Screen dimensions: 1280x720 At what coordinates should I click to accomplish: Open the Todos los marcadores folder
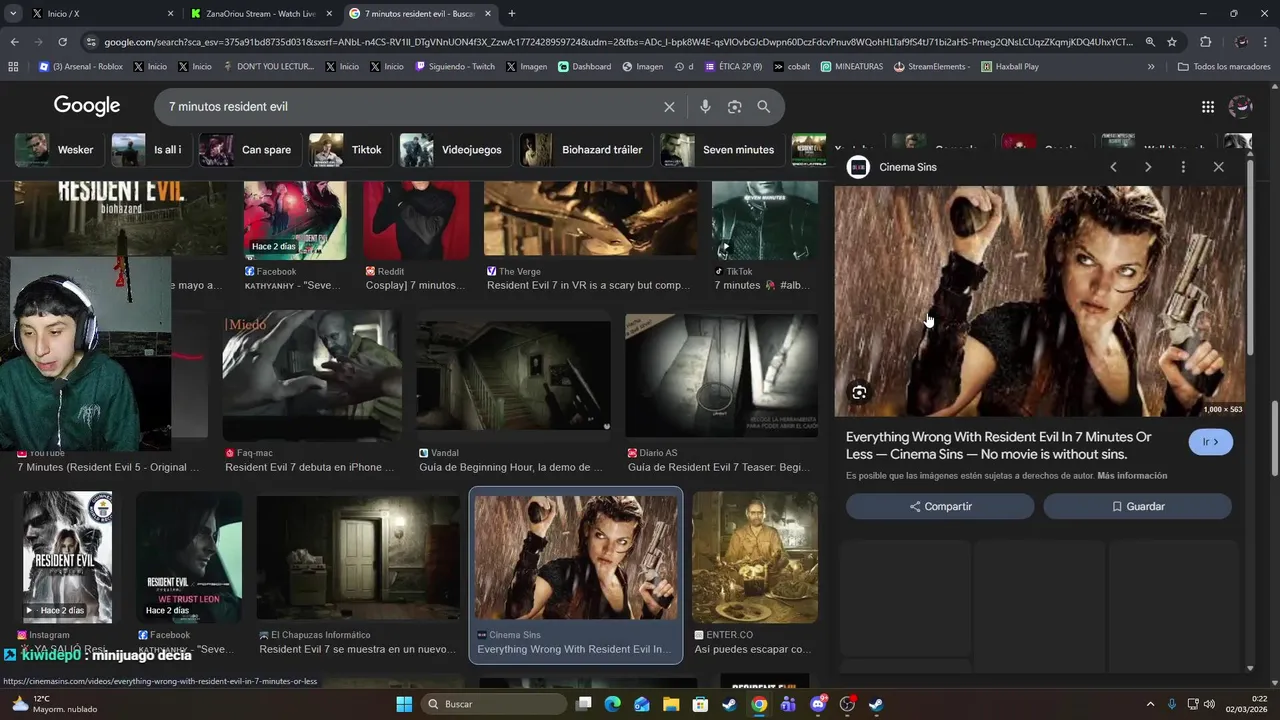coord(1224,67)
